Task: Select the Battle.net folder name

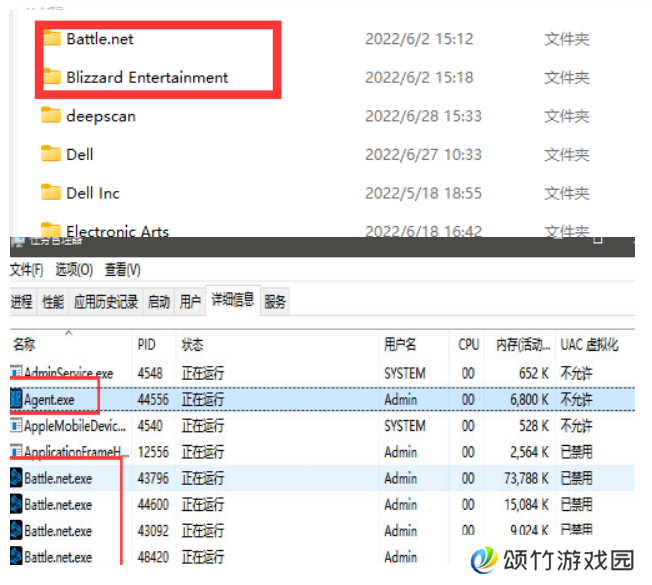Action: [100, 39]
